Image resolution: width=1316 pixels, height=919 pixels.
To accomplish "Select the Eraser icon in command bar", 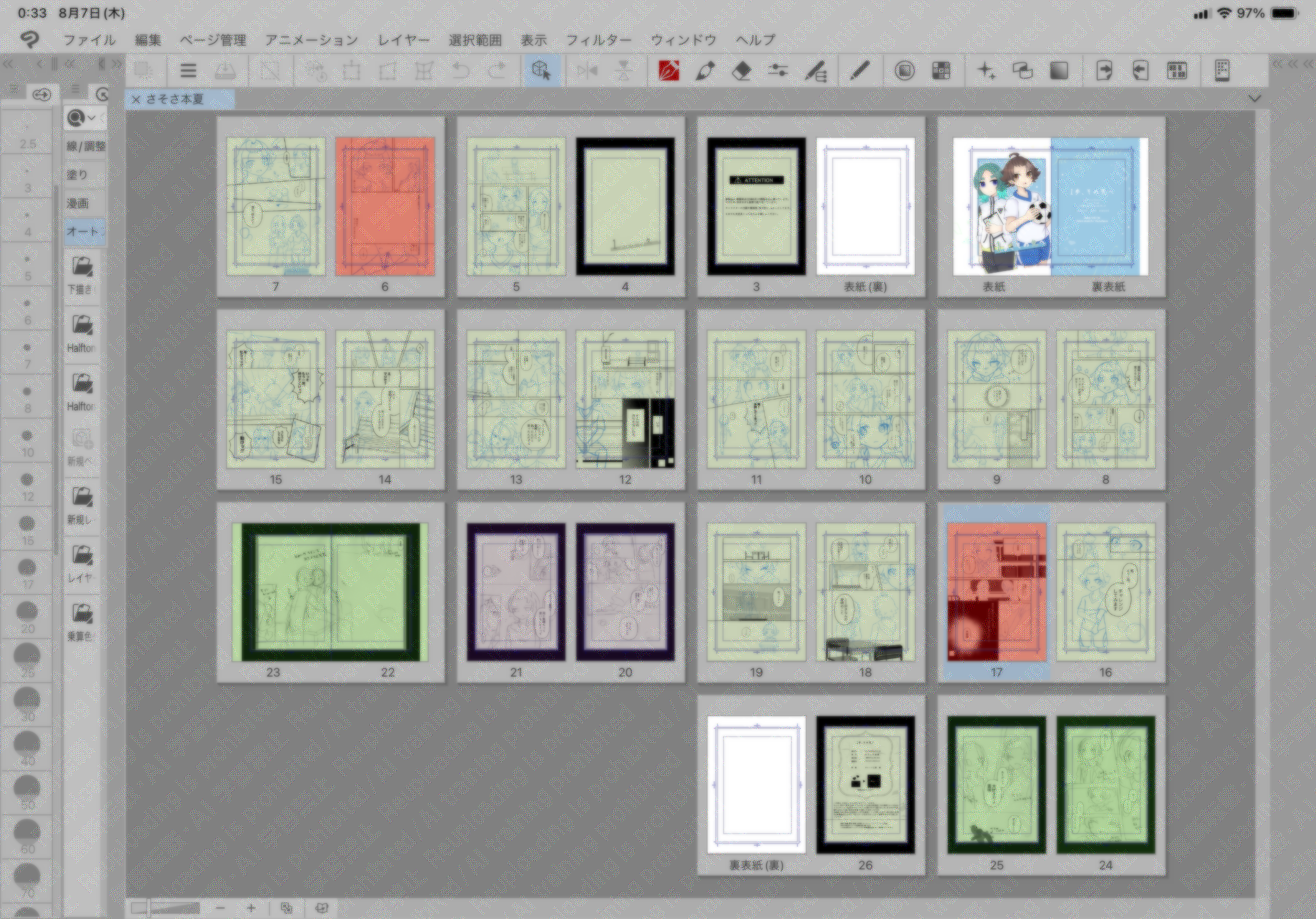I will (x=742, y=71).
